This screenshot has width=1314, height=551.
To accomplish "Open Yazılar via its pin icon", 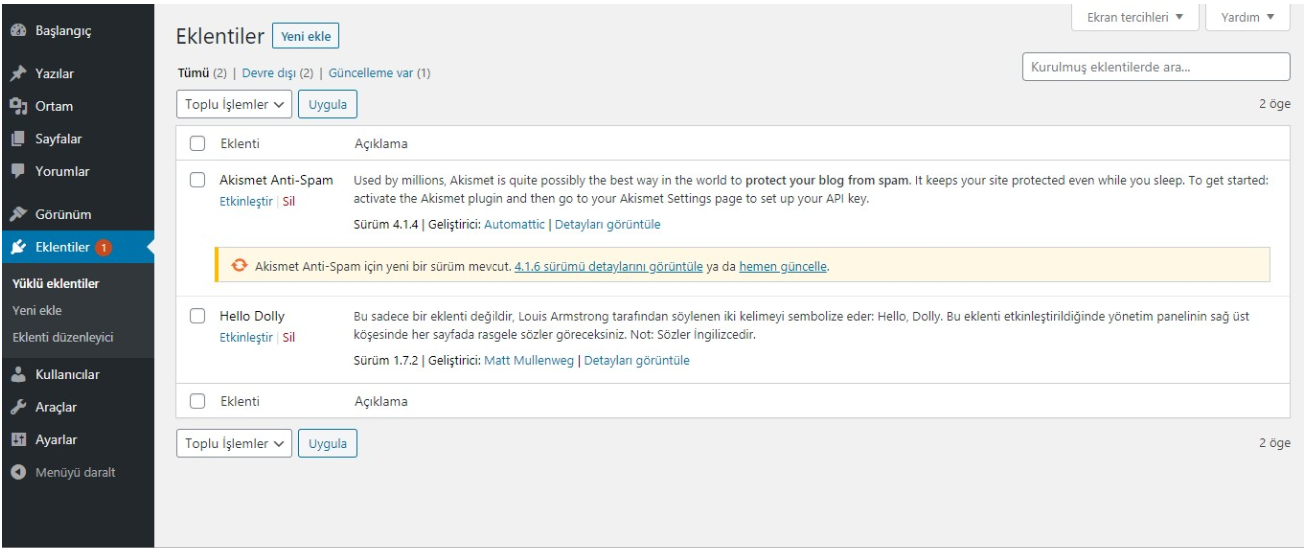I will [18, 74].
